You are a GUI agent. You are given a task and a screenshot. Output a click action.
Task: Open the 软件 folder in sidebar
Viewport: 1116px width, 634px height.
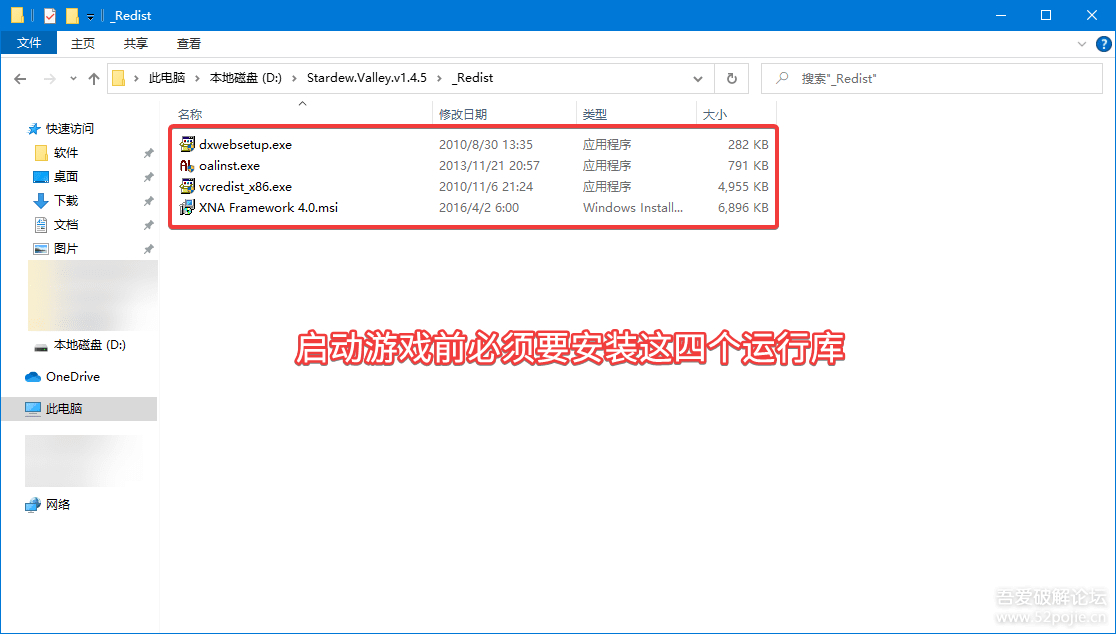click(x=65, y=153)
